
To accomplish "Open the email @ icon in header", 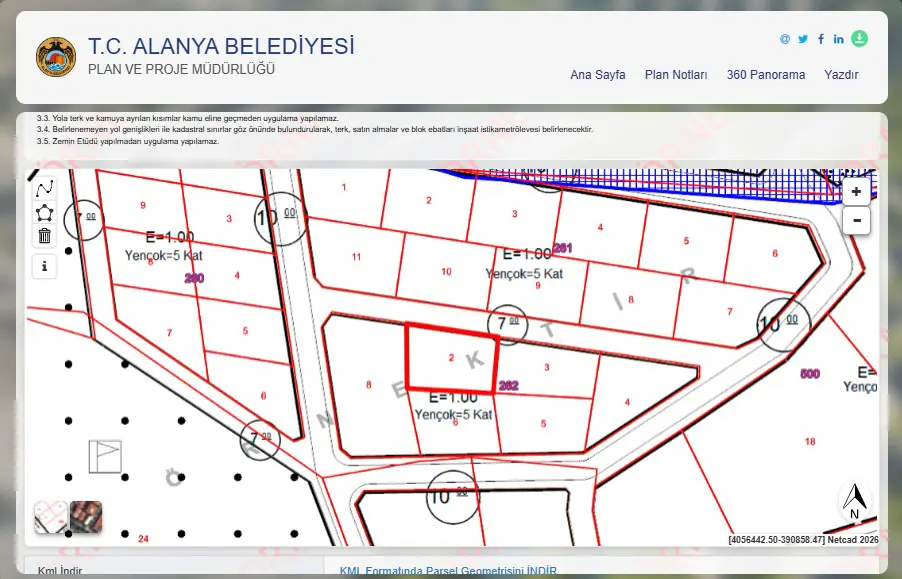I will coord(785,39).
